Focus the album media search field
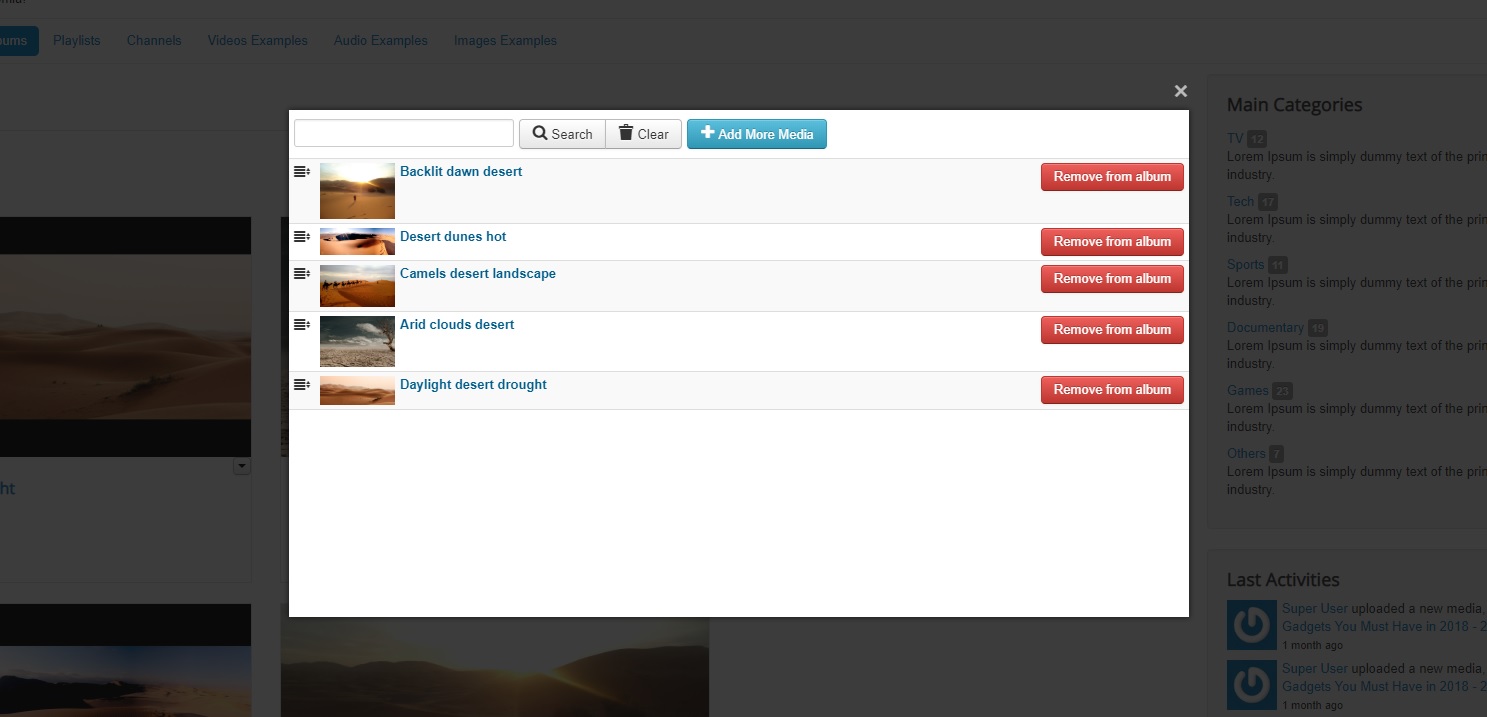Viewport: 1487px width, 717px height. (x=403, y=134)
